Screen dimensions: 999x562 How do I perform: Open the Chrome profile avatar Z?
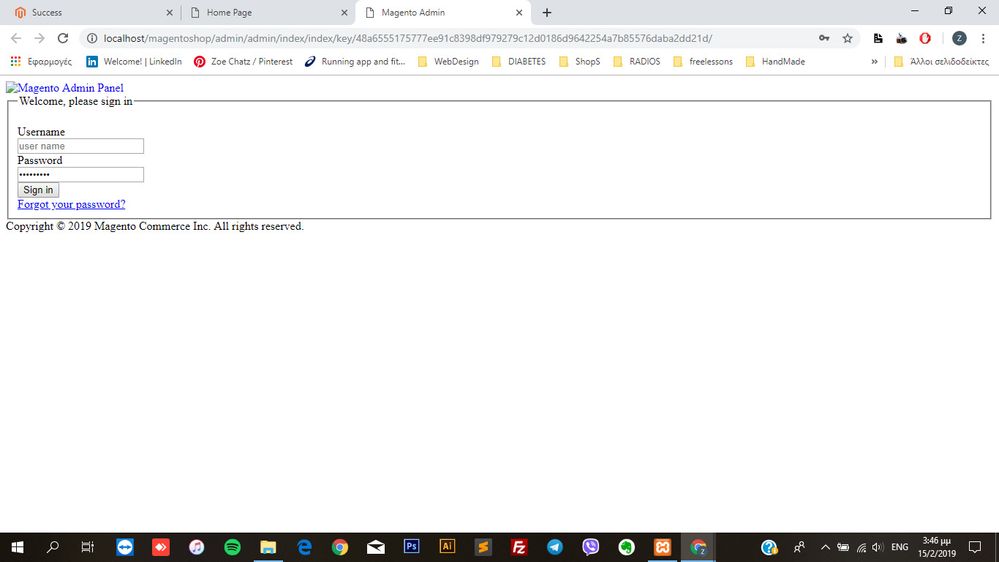pos(959,38)
